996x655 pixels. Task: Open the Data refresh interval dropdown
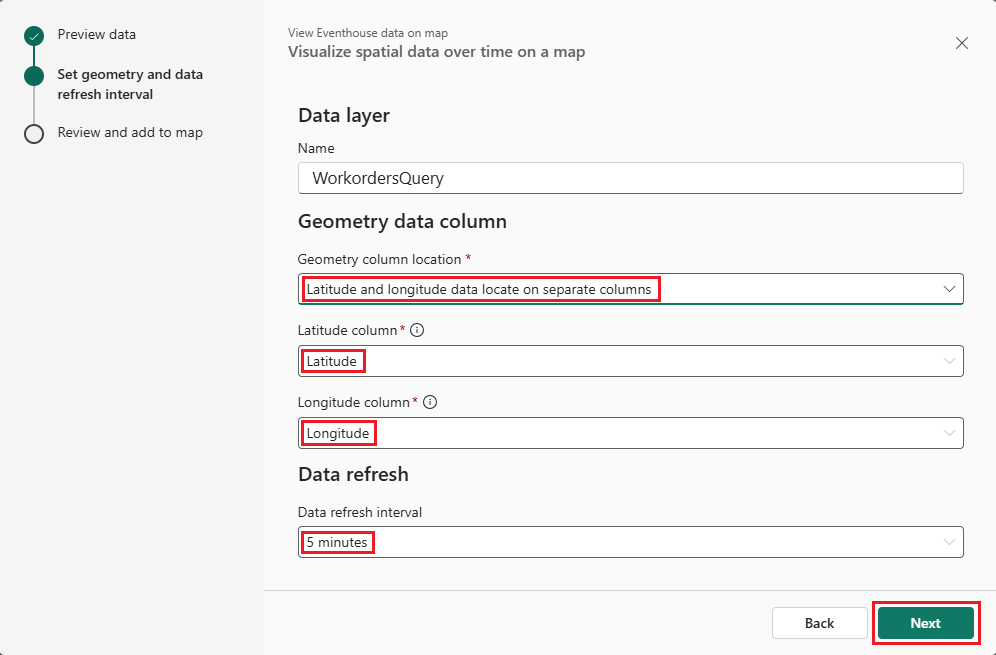tap(631, 541)
